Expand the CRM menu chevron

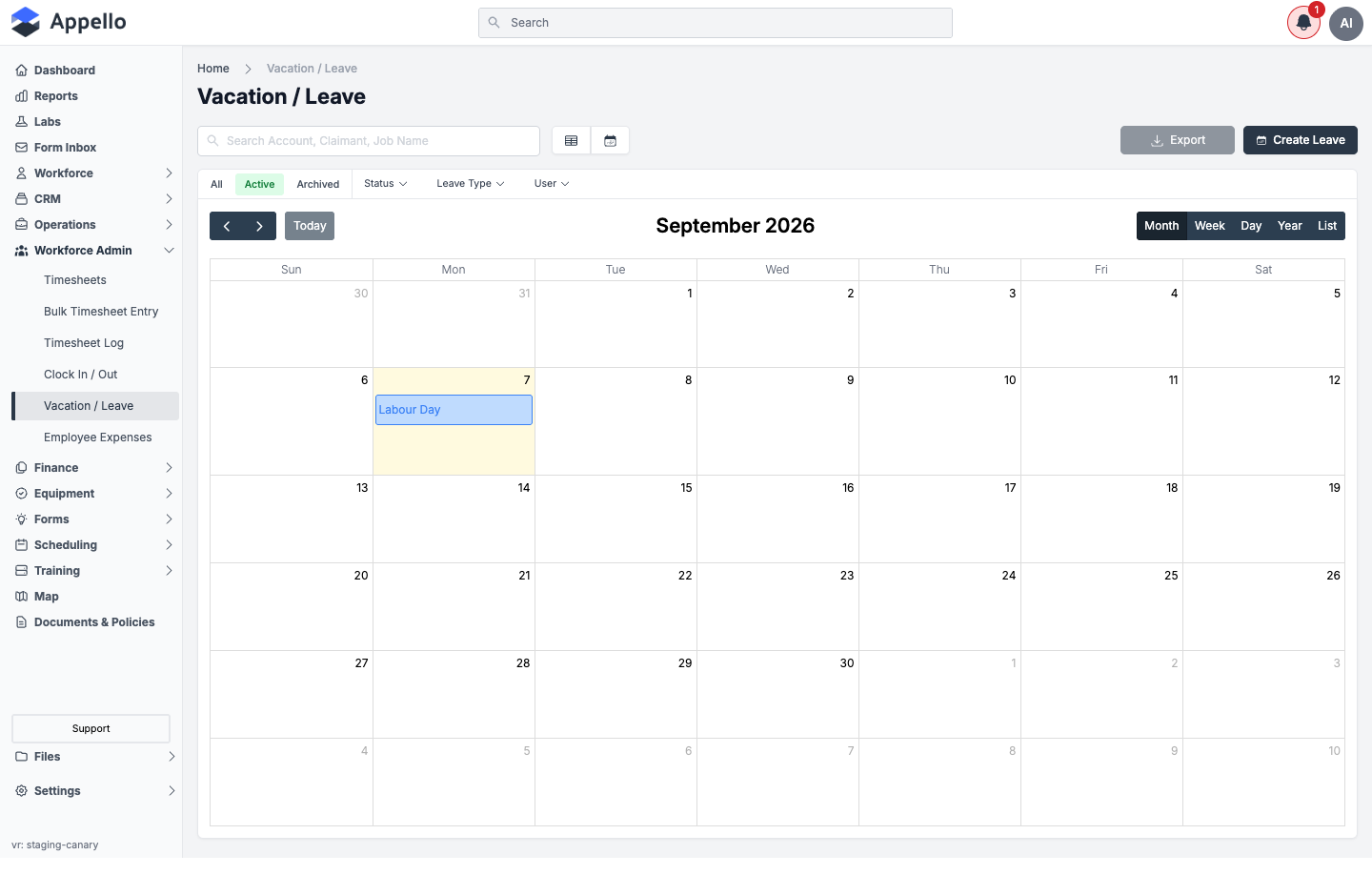pos(169,199)
